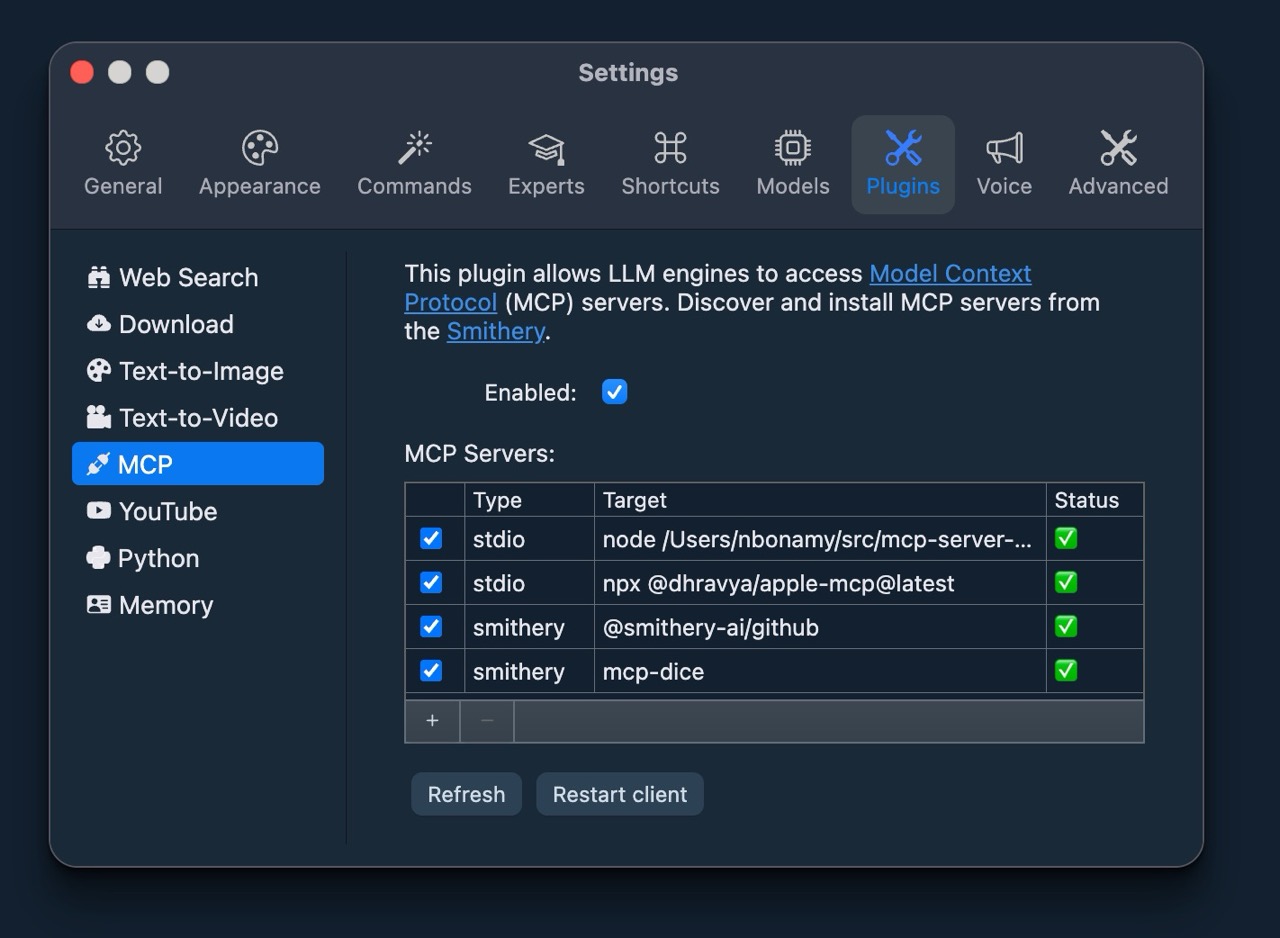1280x938 pixels.
Task: Add a new MCP server with plus button
Action: tap(432, 721)
